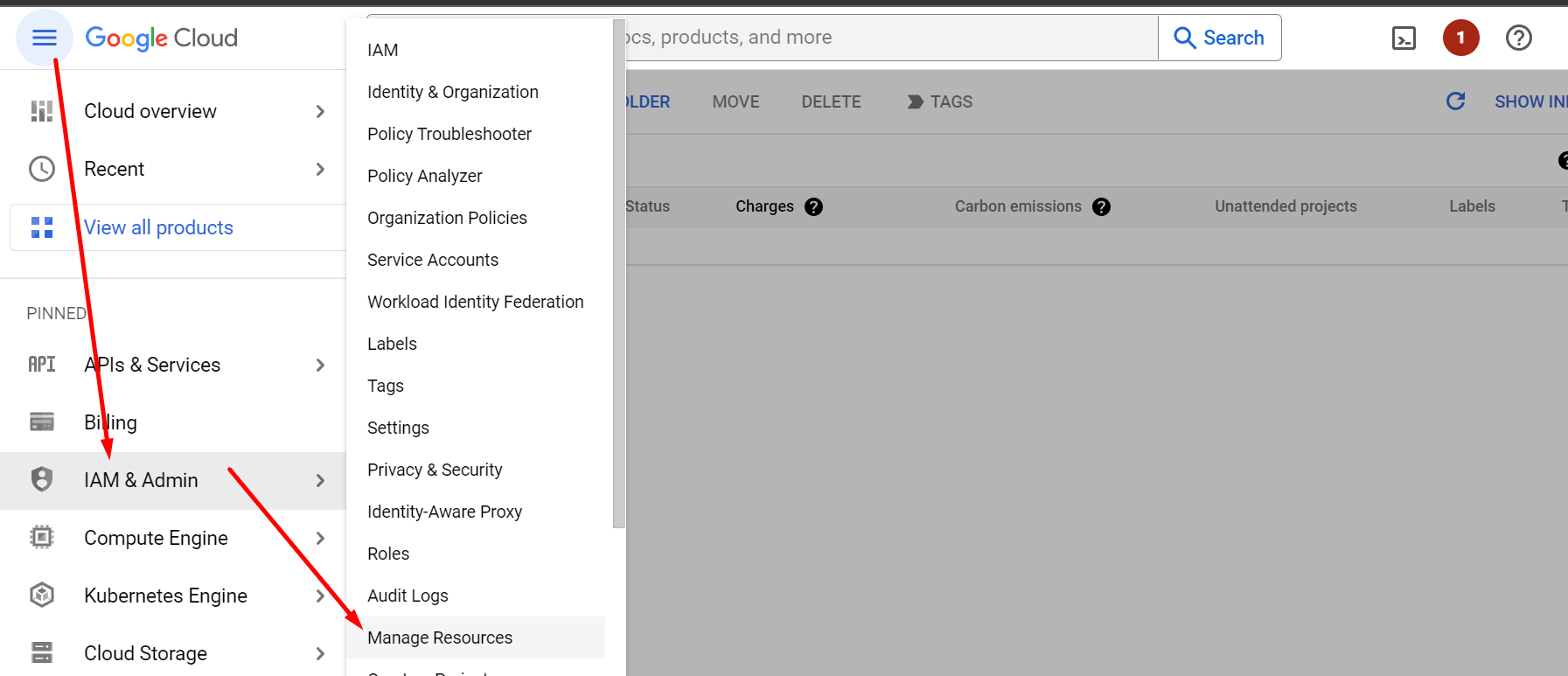This screenshot has height=676, width=1568.
Task: Click the IAM submenu vertical scrollbar
Action: (x=619, y=274)
